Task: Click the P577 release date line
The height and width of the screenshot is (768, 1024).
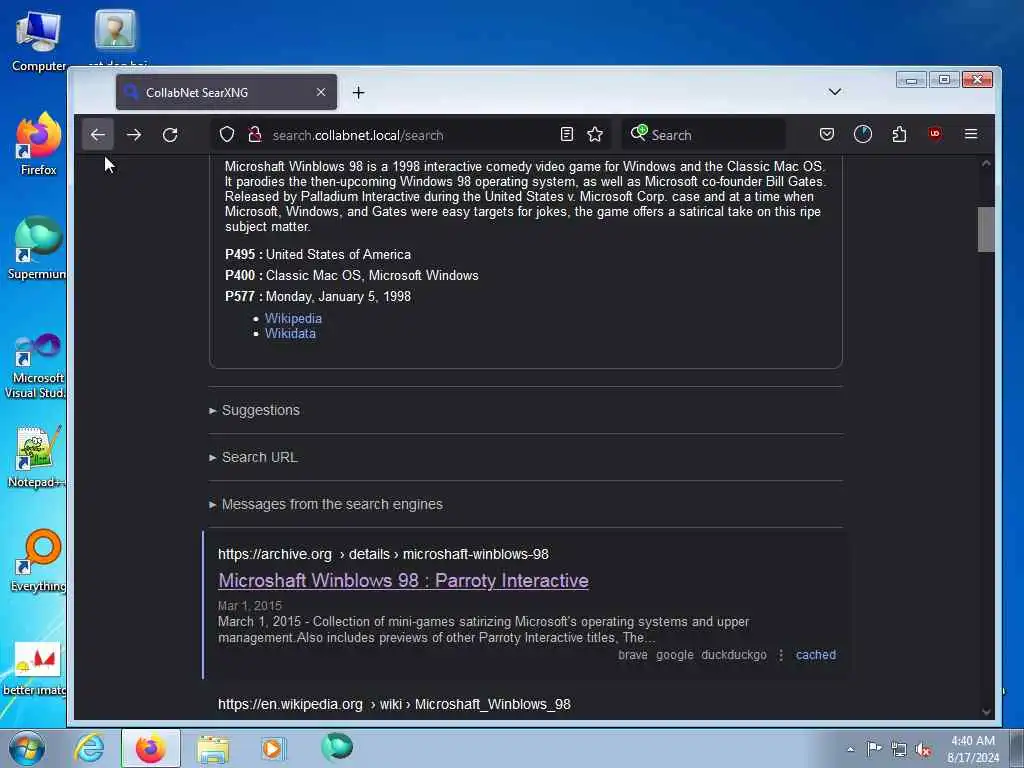Action: pyautogui.click(x=318, y=296)
